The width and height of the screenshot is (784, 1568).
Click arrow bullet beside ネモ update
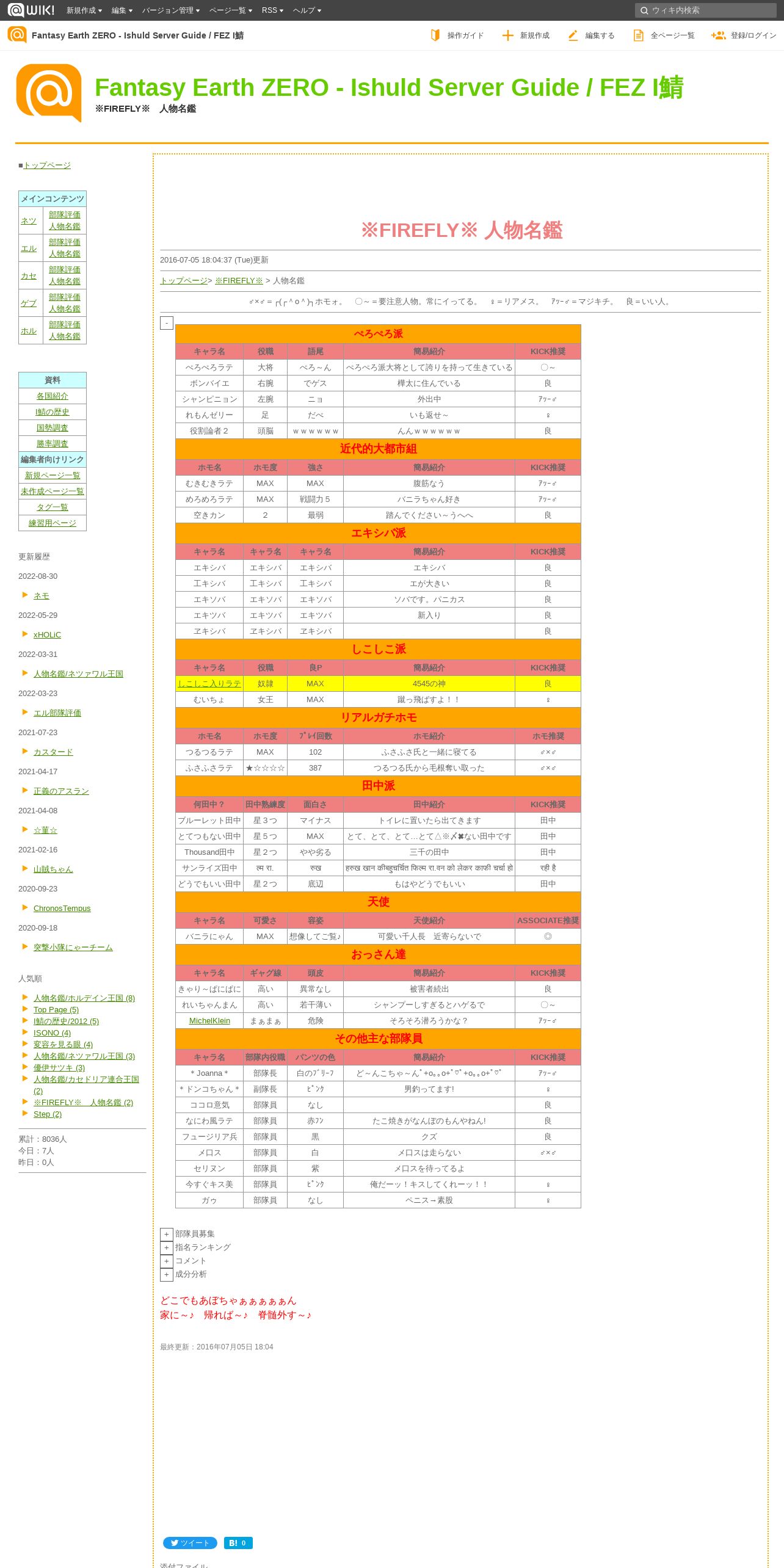coord(25,595)
